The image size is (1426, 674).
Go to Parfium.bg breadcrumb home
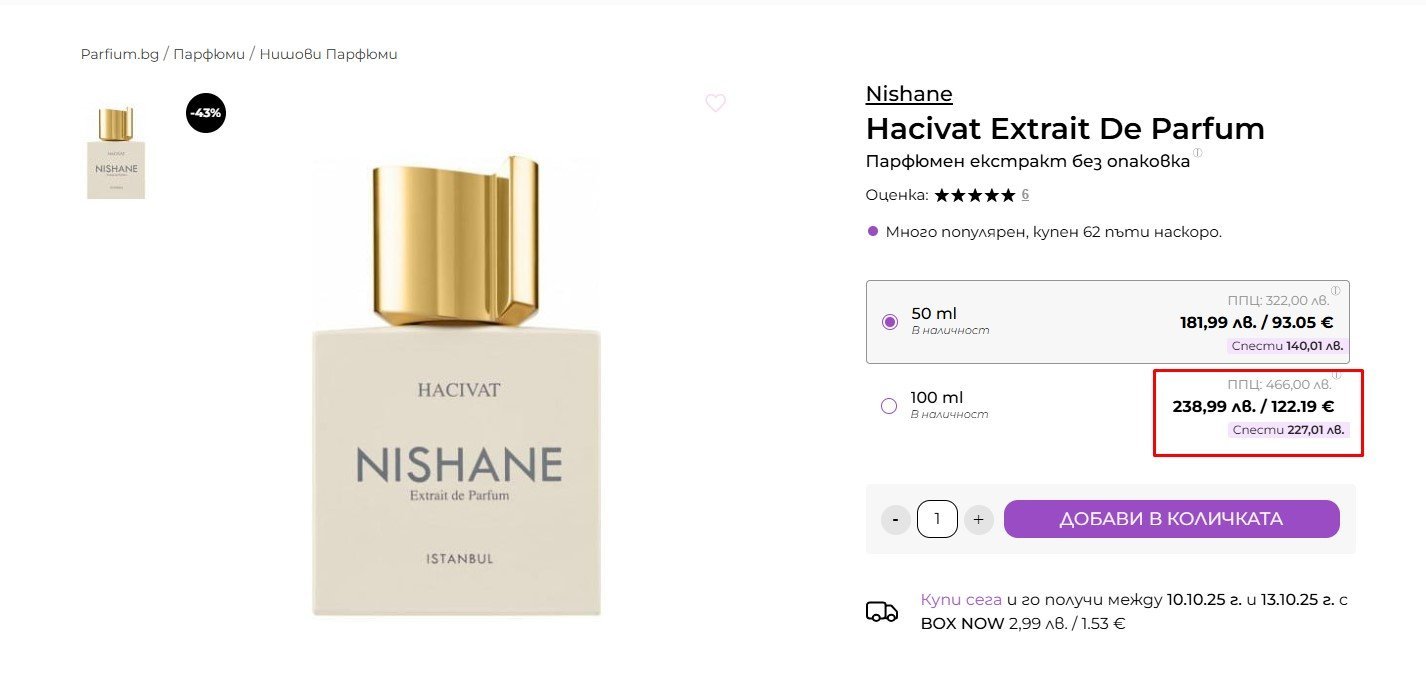tap(120, 54)
